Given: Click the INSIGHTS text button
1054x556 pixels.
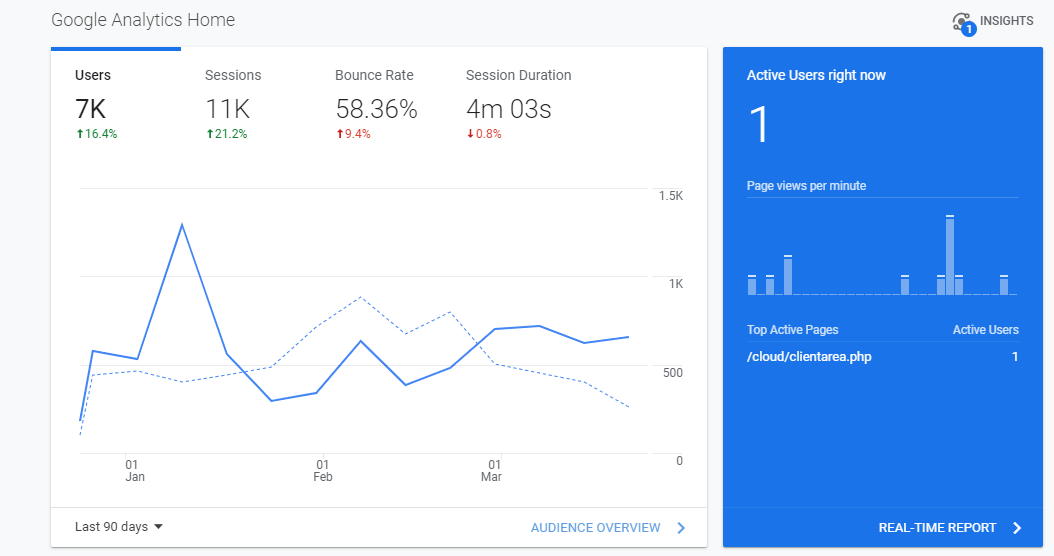Looking at the screenshot, I should [1006, 21].
